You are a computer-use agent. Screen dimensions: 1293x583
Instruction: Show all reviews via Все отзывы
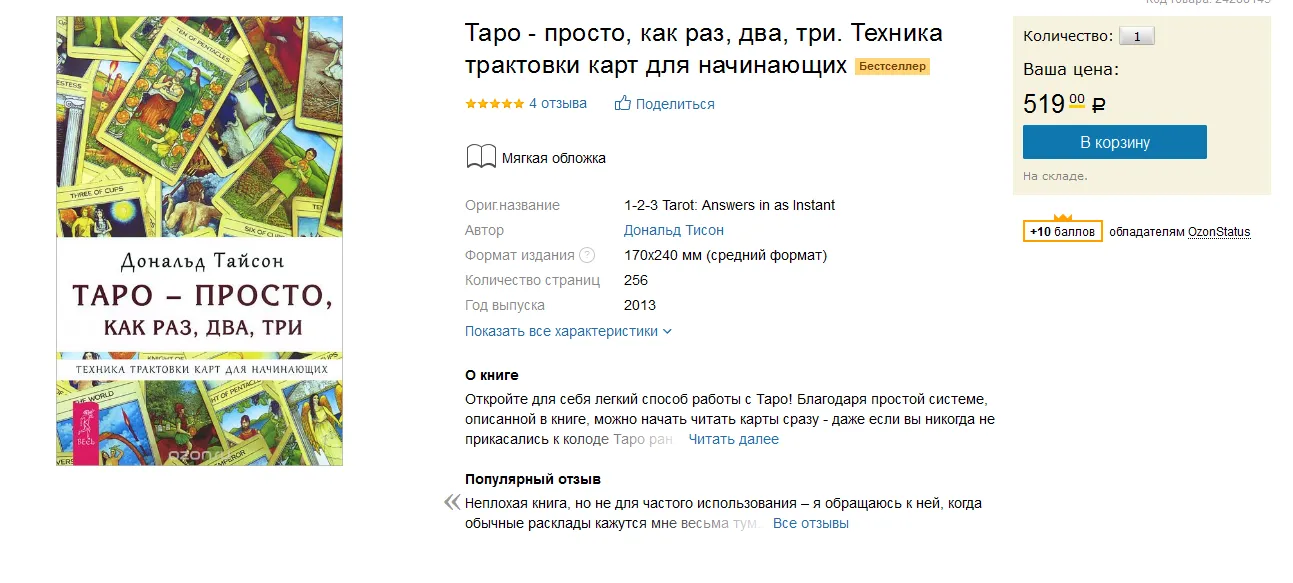click(810, 523)
